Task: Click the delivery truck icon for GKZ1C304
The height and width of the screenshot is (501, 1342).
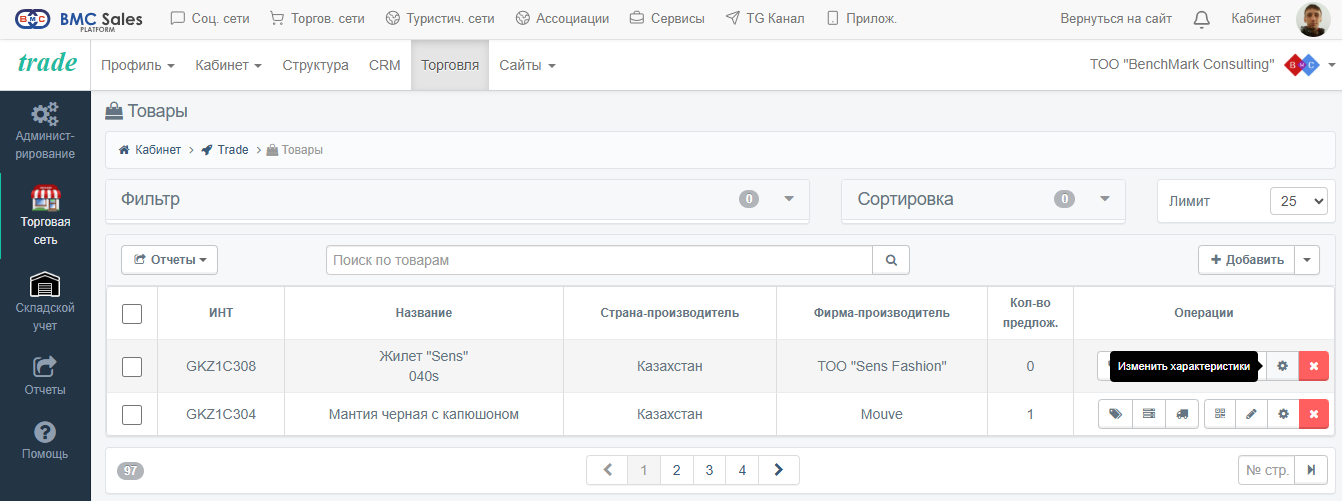Action: (x=1182, y=414)
